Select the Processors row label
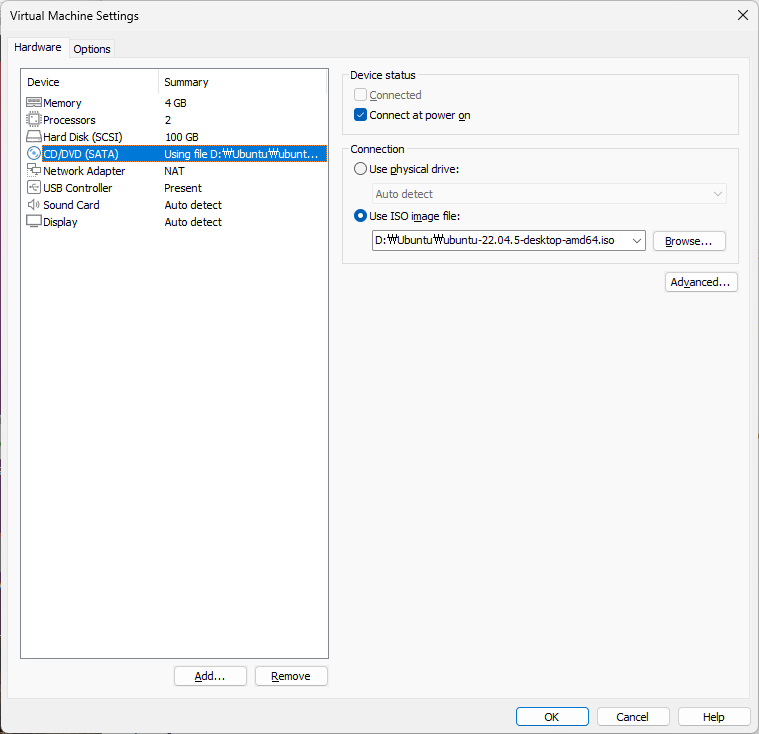Viewport: 759px width, 734px height. (x=69, y=120)
